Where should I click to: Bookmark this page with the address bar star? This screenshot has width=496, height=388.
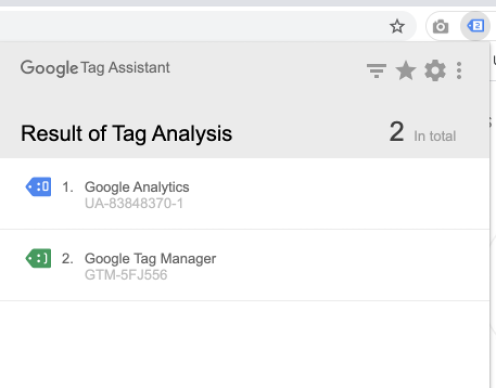(397, 26)
